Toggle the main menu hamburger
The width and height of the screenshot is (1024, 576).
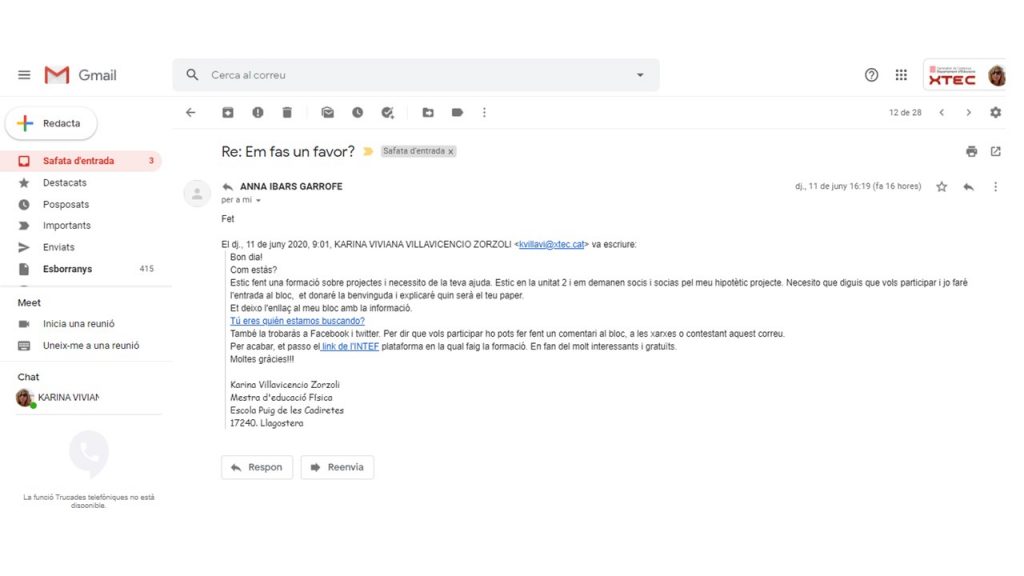(x=24, y=75)
